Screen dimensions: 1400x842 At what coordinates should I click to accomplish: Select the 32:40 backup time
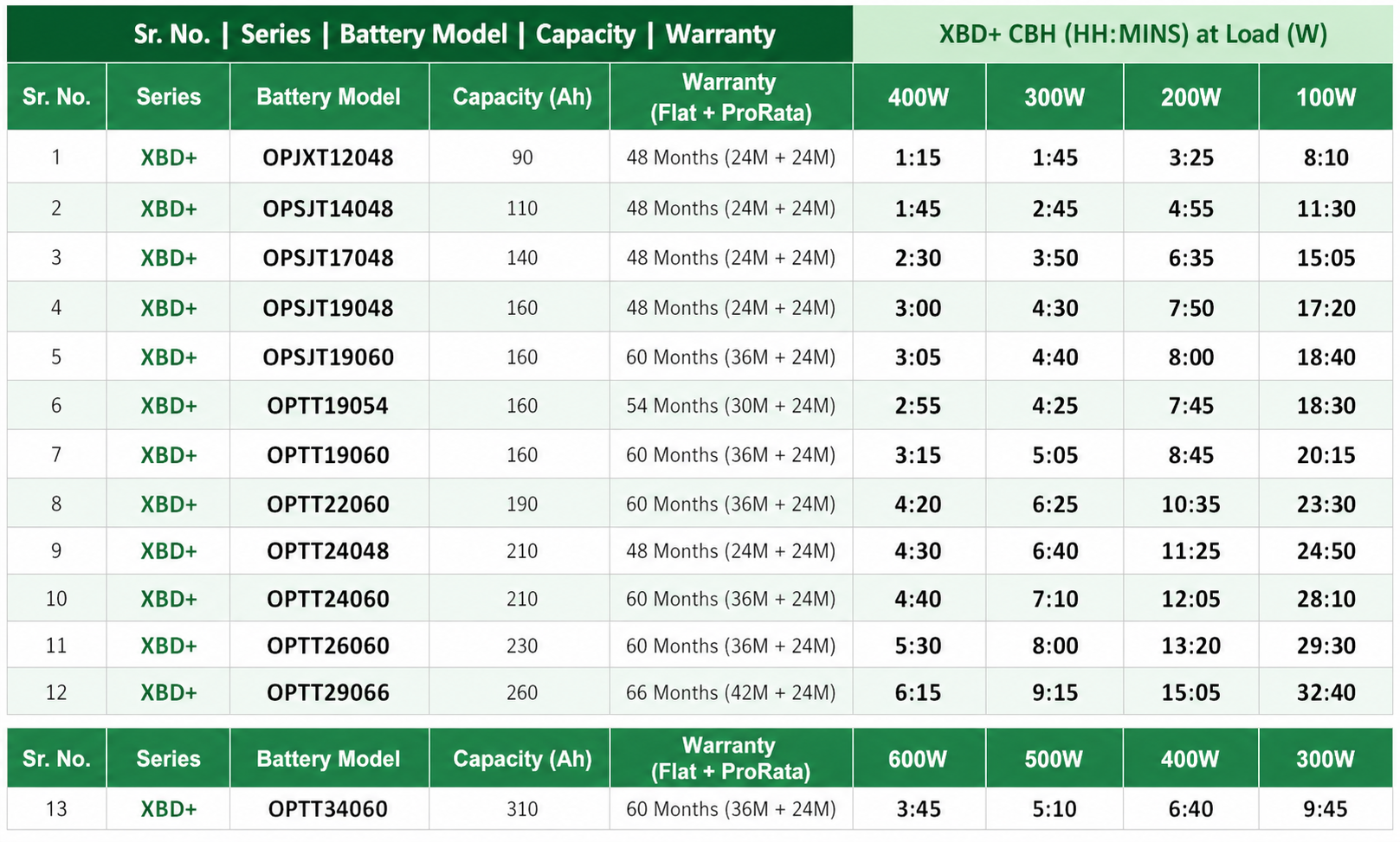pos(1326,692)
